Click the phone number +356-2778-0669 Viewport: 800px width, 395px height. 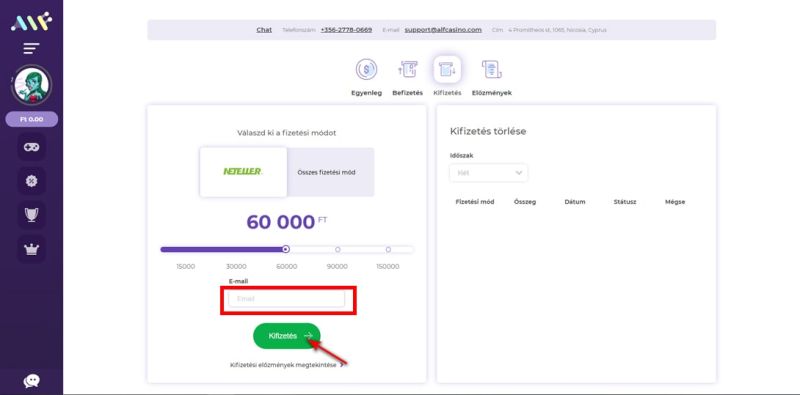pos(346,30)
